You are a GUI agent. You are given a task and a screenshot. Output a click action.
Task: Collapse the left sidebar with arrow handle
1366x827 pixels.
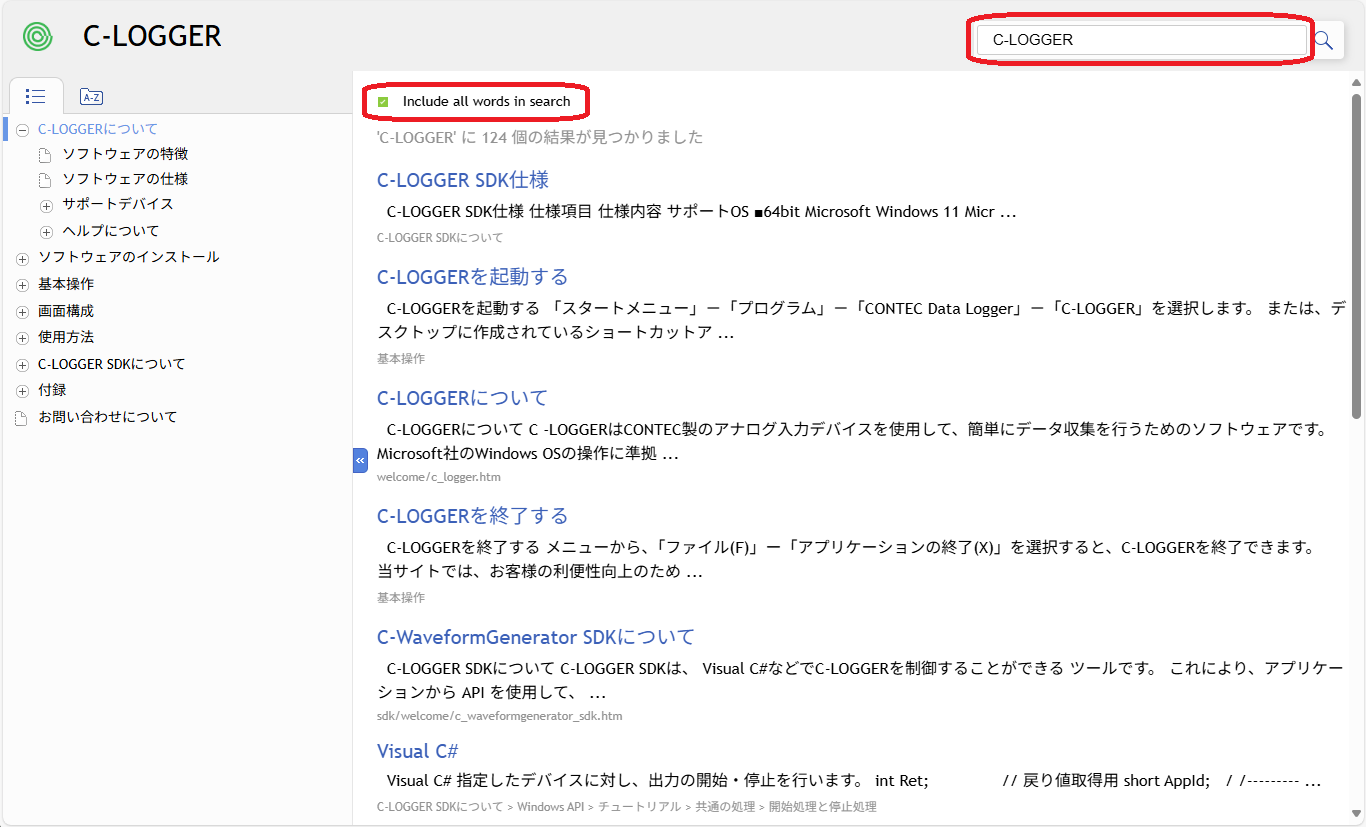coord(360,460)
